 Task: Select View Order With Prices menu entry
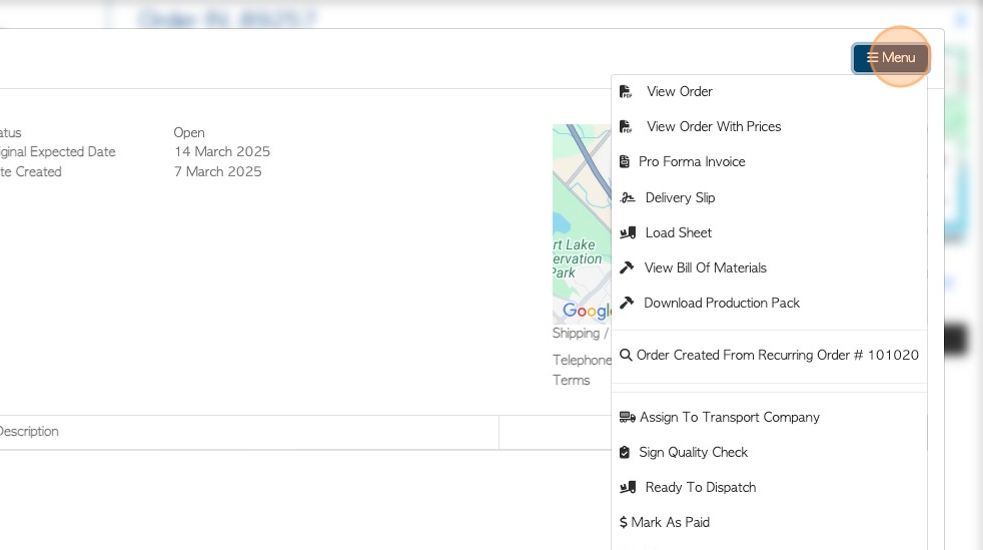[x=713, y=127]
